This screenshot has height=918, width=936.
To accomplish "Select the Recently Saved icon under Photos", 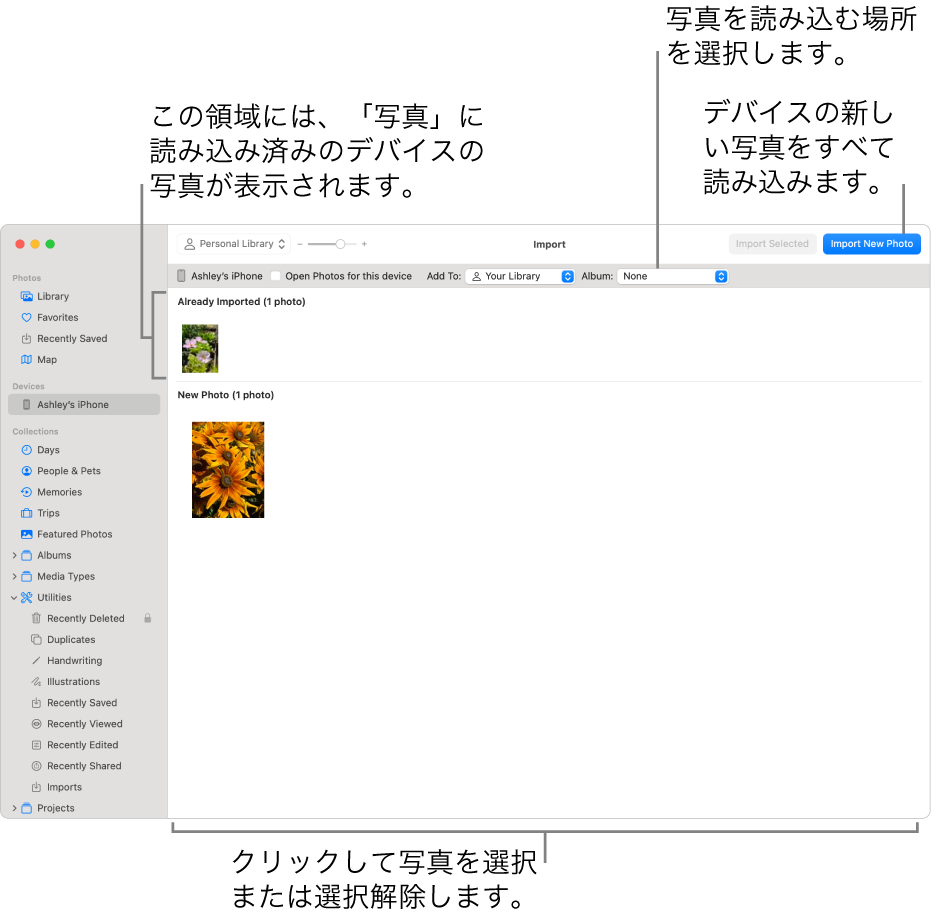I will click(x=26, y=339).
